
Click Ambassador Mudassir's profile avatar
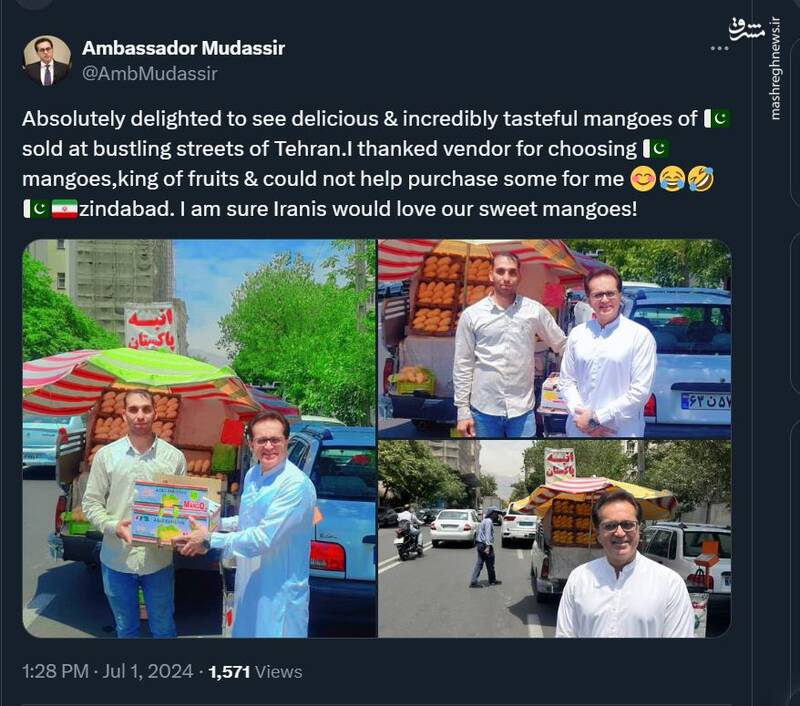pos(47,60)
